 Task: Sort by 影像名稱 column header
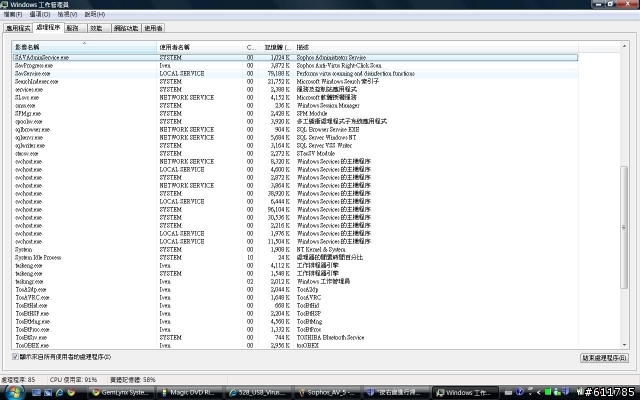click(84, 47)
